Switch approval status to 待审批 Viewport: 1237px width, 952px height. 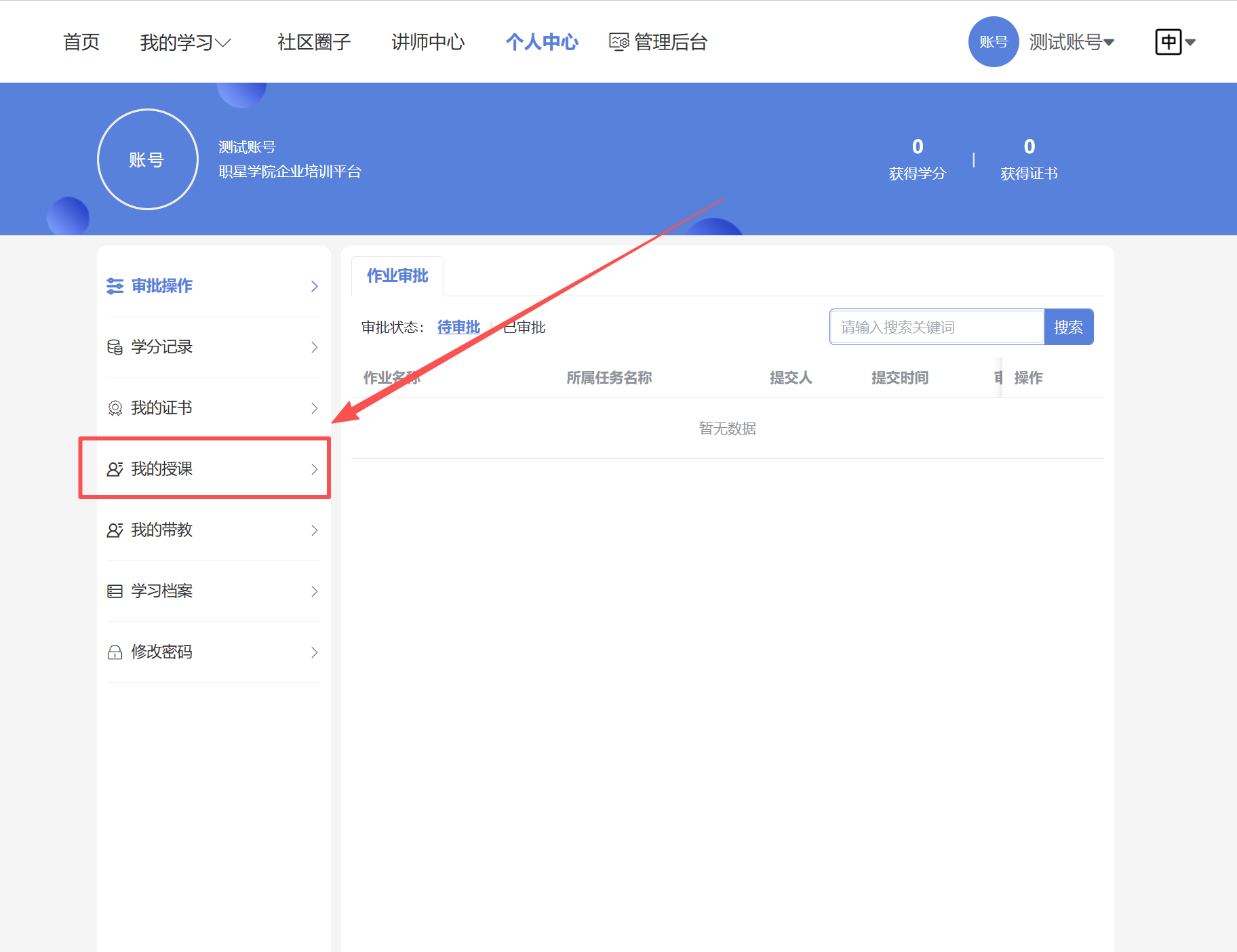pos(458,327)
